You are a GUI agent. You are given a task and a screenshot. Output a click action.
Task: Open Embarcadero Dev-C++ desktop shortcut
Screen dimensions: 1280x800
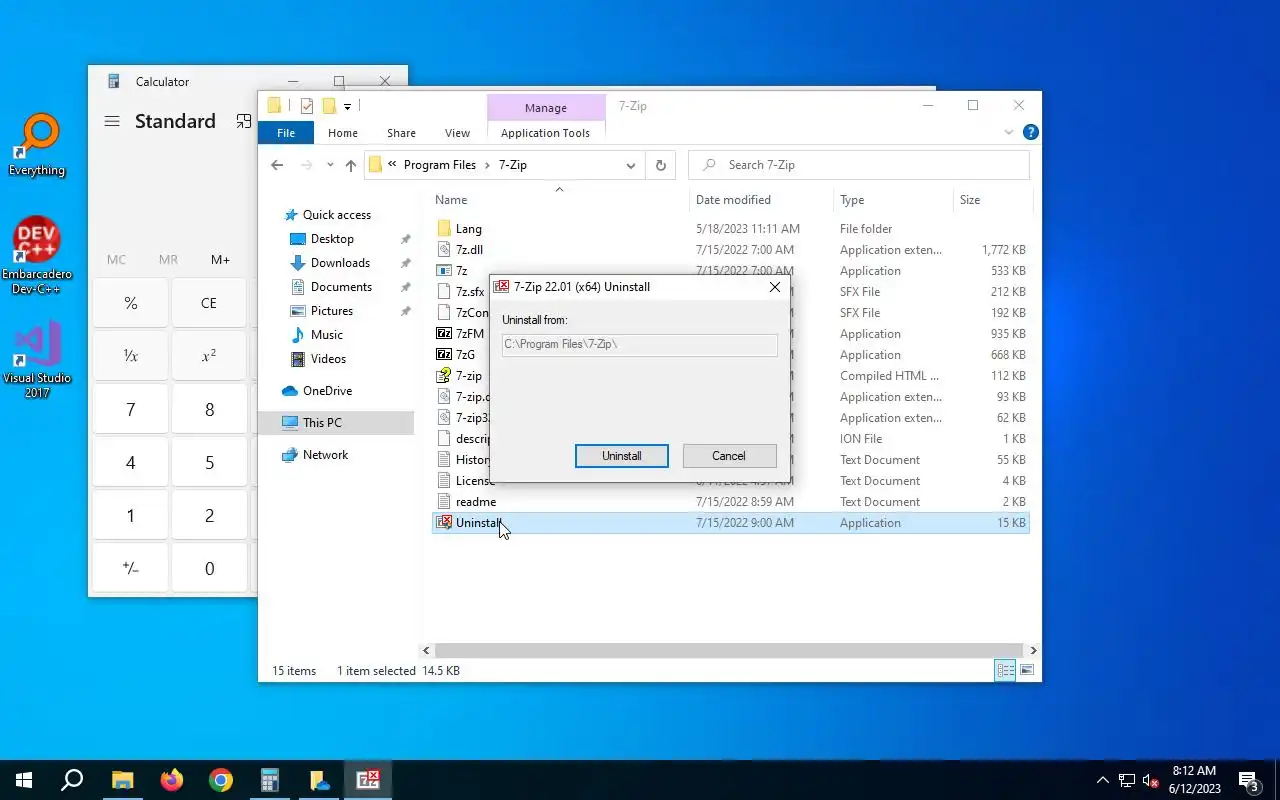pyautogui.click(x=37, y=256)
